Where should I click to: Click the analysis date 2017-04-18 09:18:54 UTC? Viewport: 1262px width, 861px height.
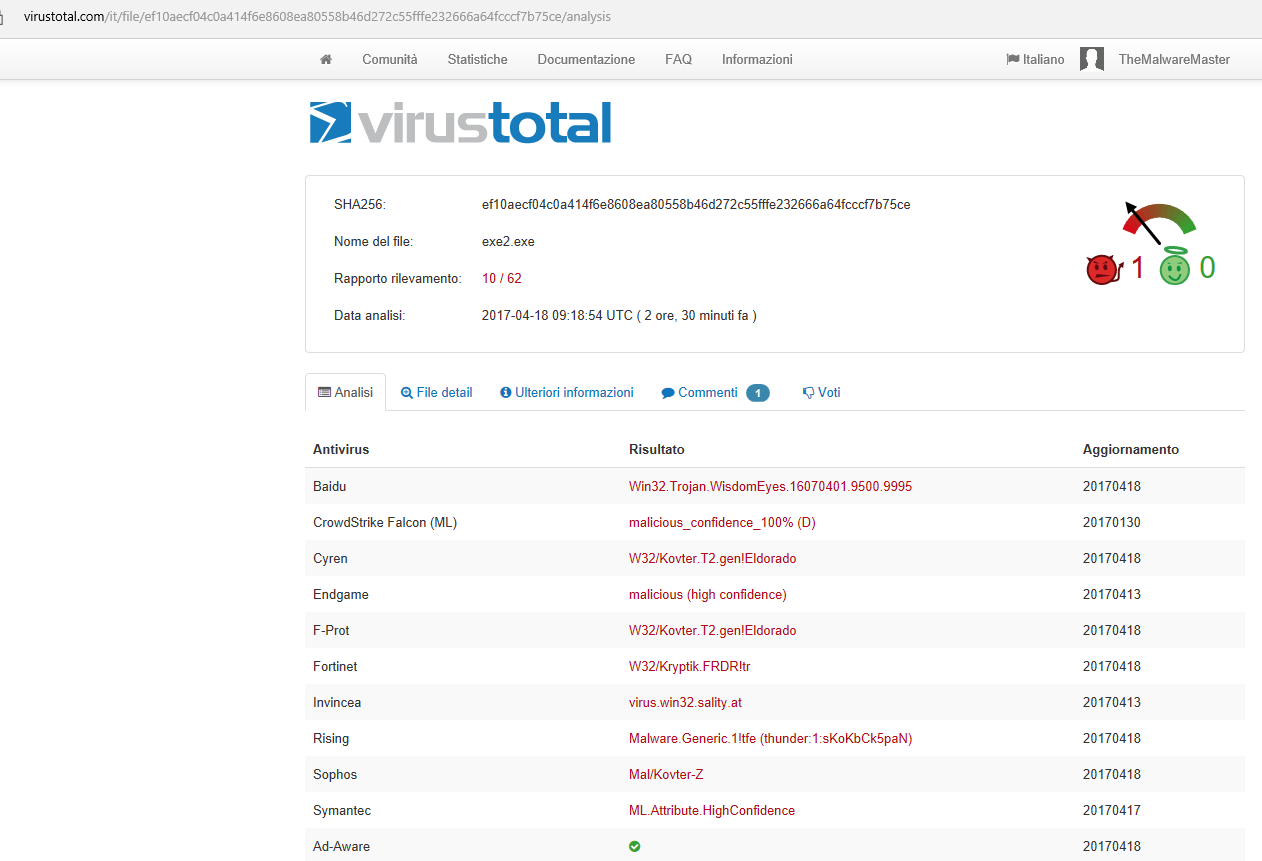(557, 315)
